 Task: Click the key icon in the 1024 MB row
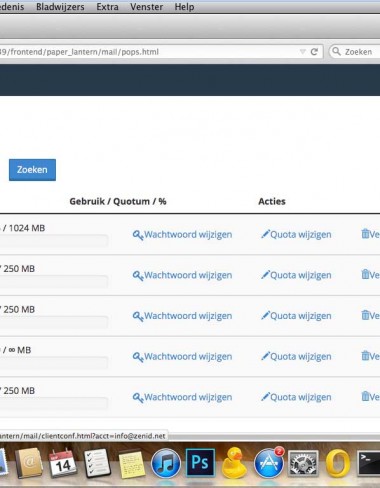click(x=138, y=235)
